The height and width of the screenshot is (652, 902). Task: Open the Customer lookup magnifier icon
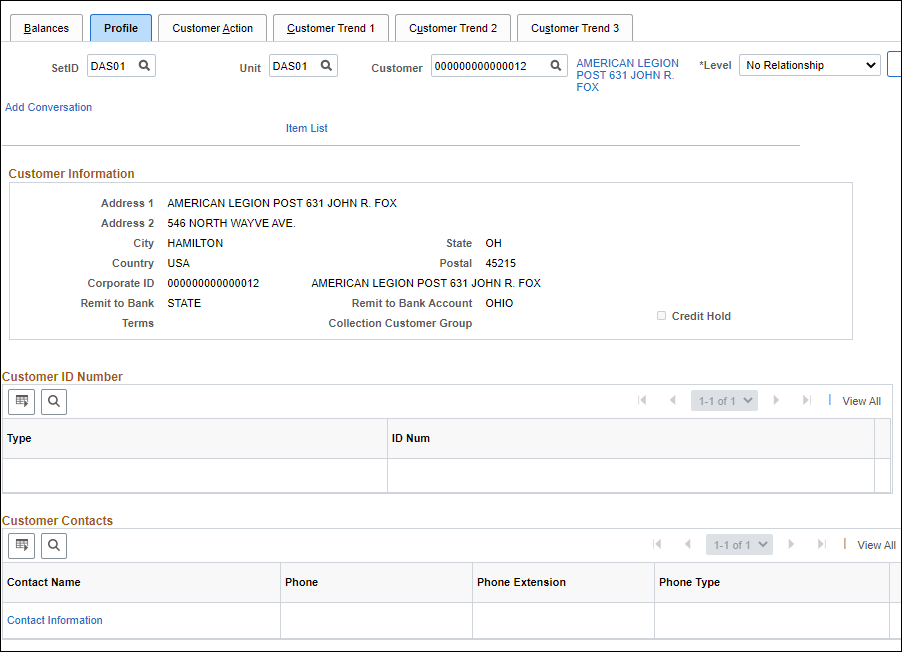click(x=556, y=66)
